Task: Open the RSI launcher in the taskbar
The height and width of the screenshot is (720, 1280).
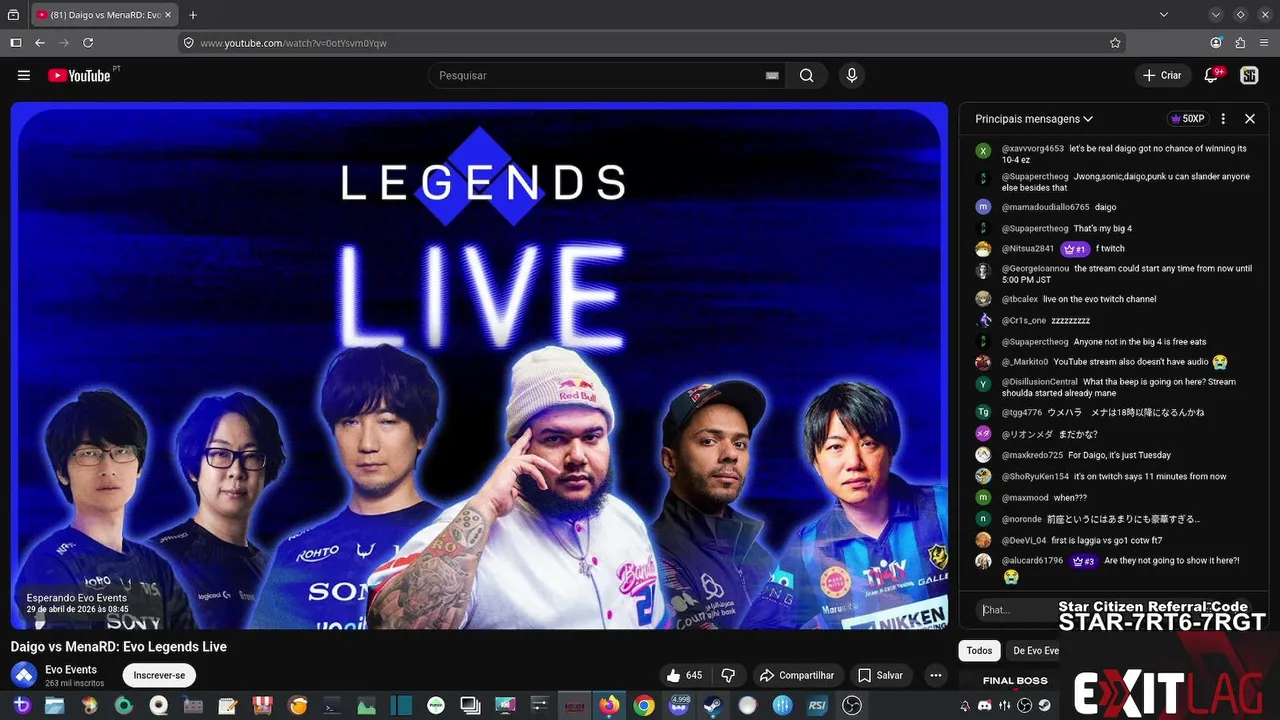Action: point(816,706)
